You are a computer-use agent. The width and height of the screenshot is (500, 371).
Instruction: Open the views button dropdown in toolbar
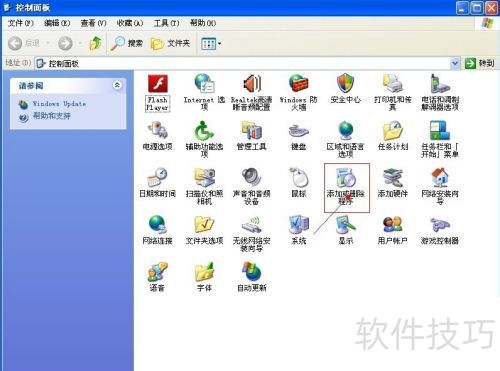(x=211, y=43)
